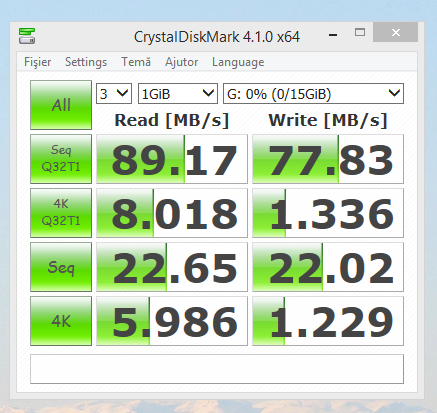The height and width of the screenshot is (413, 437).
Task: Click the Read [MB/s] column header
Action: [x=172, y=120]
